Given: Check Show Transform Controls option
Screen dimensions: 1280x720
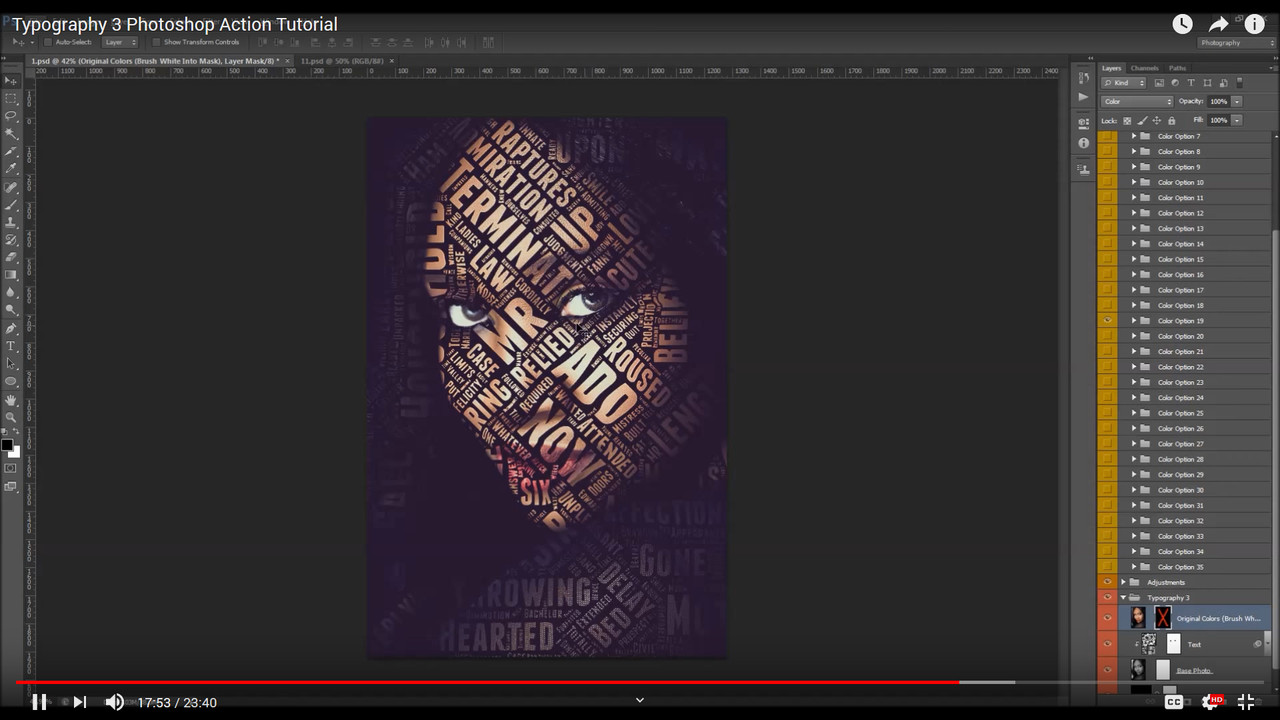Looking at the screenshot, I should [x=156, y=42].
